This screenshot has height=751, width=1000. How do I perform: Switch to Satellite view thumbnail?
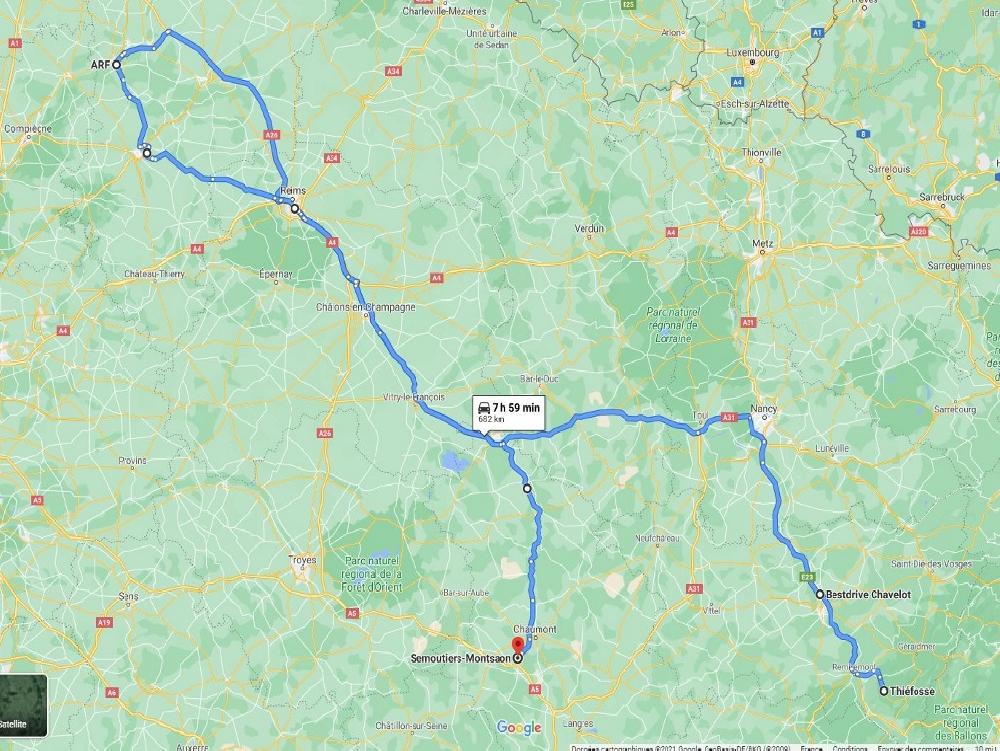point(23,706)
